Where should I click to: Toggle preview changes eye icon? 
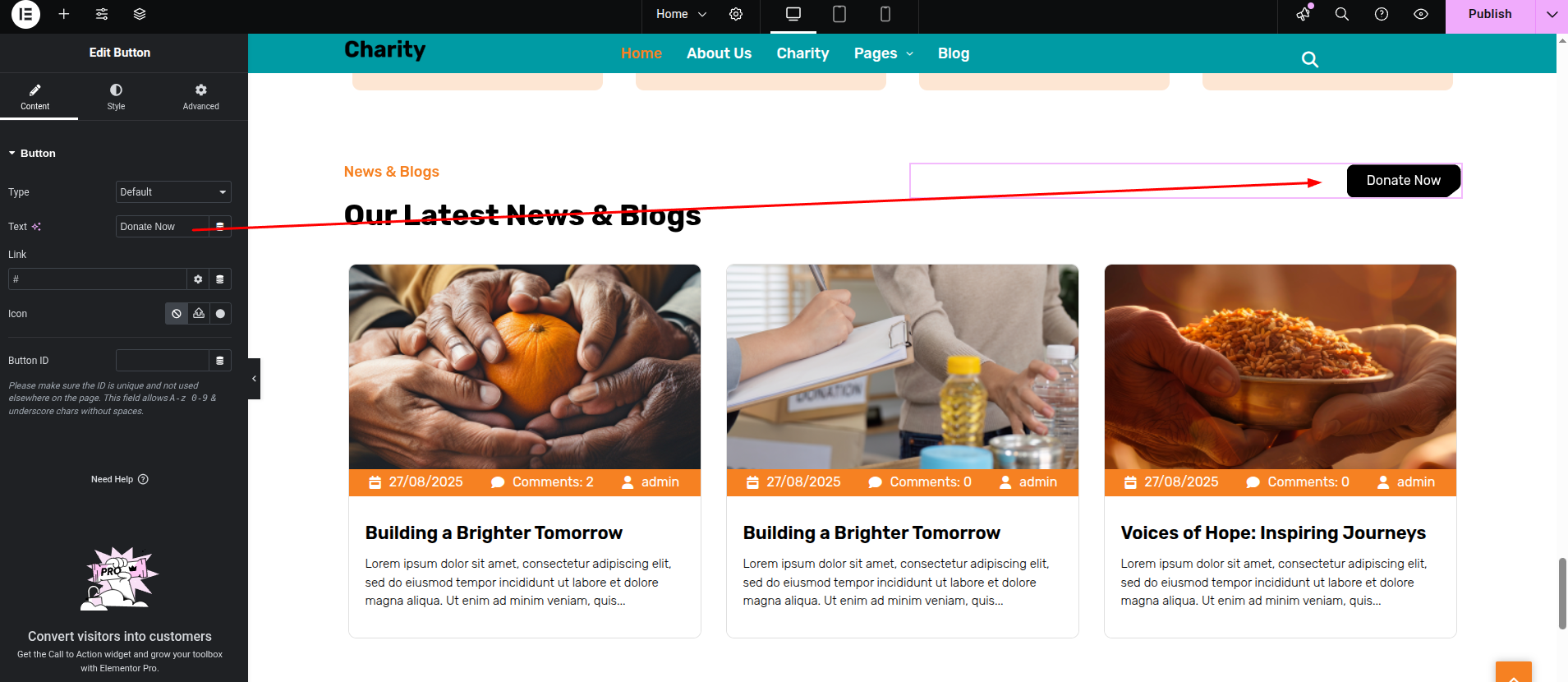coord(1421,14)
